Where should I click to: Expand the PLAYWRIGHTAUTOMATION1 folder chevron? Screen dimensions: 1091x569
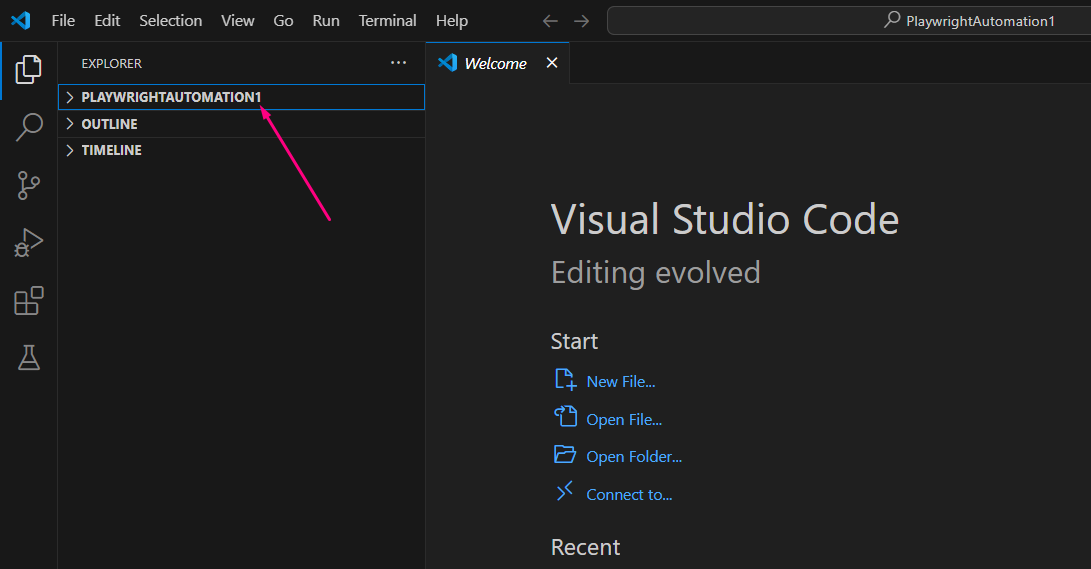click(70, 97)
